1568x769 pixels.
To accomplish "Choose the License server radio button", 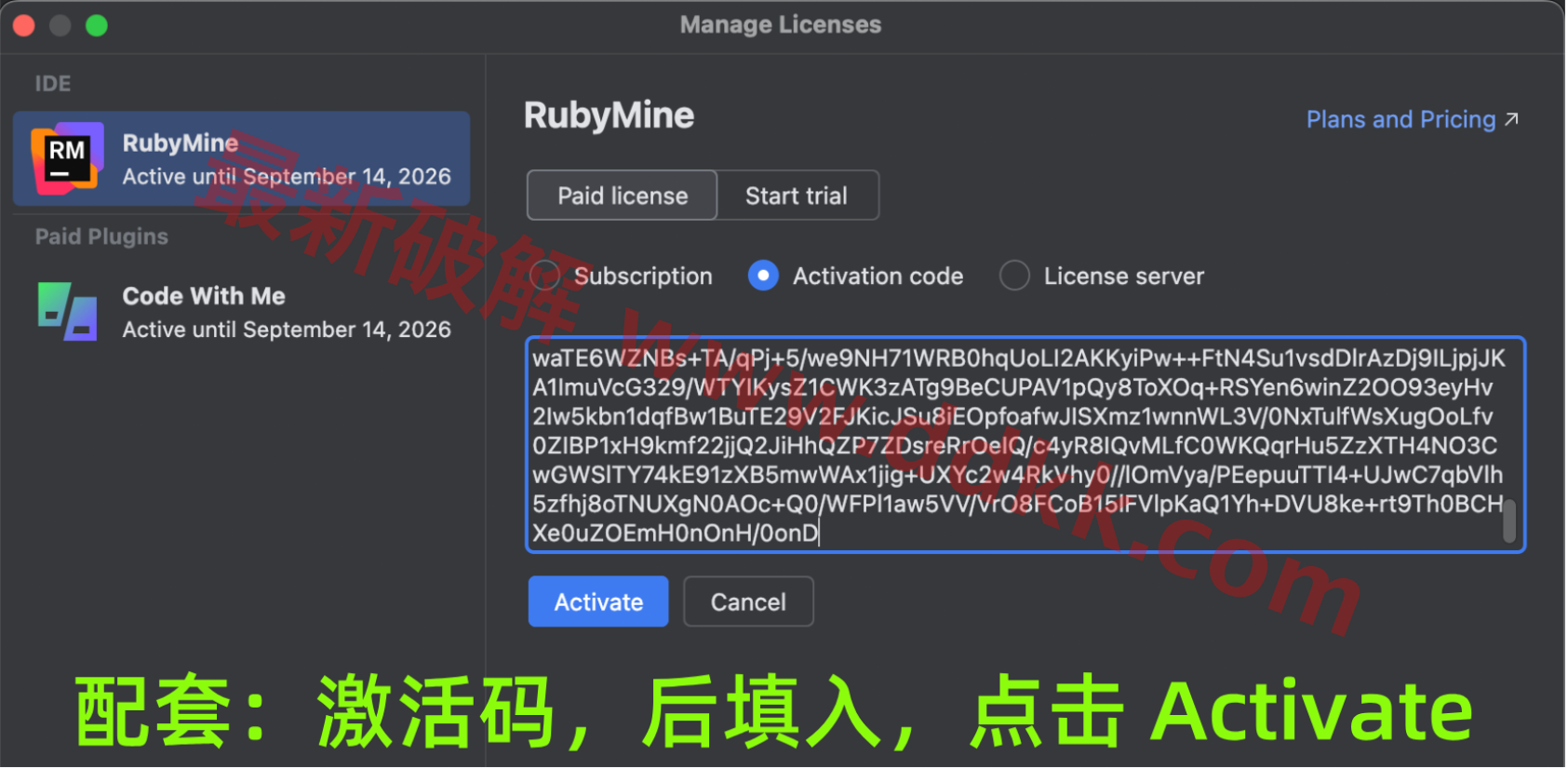I will coord(1014,276).
